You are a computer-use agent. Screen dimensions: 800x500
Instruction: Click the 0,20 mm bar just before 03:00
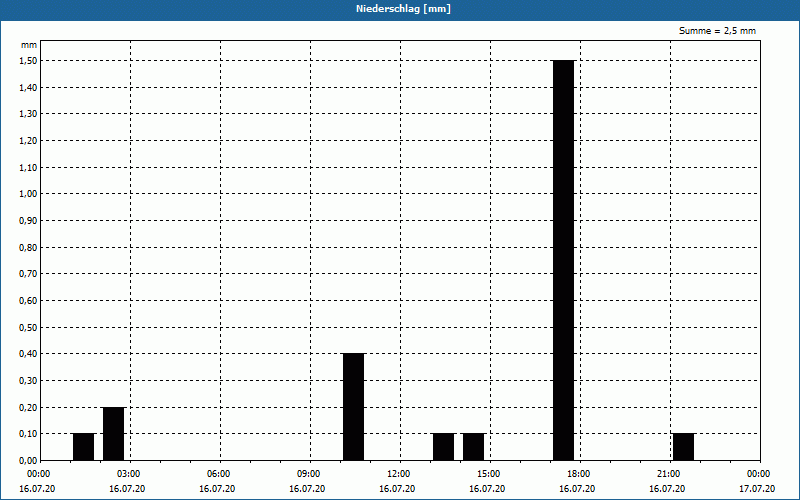click(x=114, y=434)
